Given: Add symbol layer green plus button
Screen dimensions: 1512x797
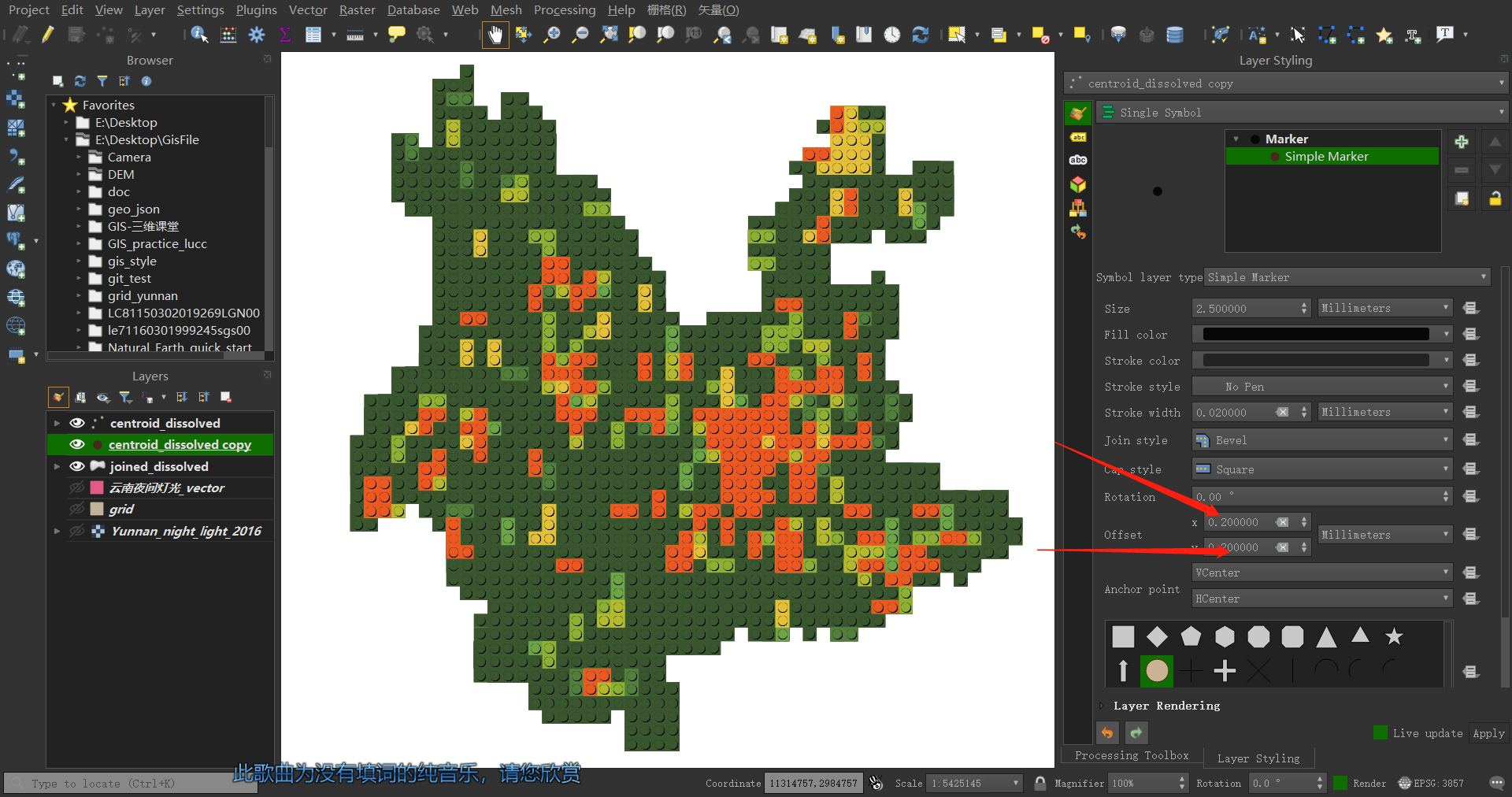Looking at the screenshot, I should (1462, 143).
